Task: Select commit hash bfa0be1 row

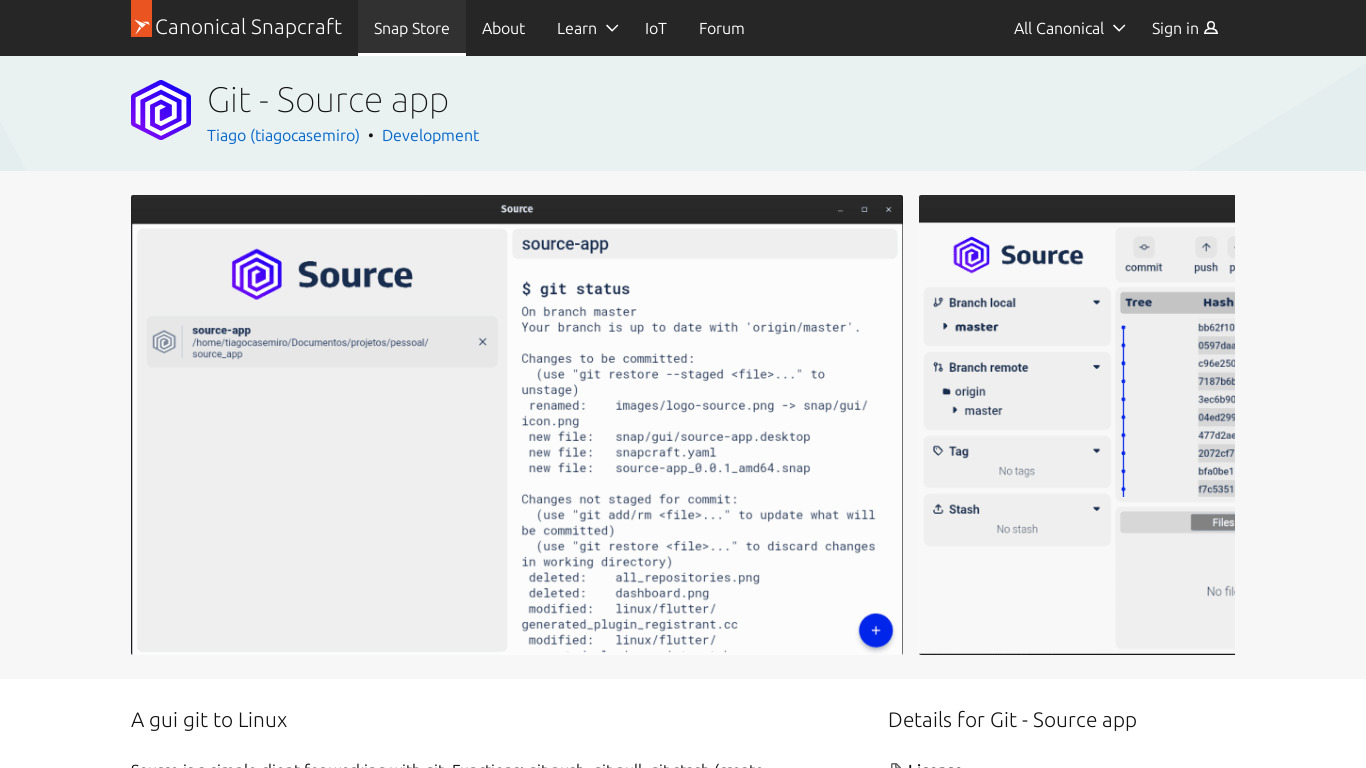Action: click(x=1216, y=472)
